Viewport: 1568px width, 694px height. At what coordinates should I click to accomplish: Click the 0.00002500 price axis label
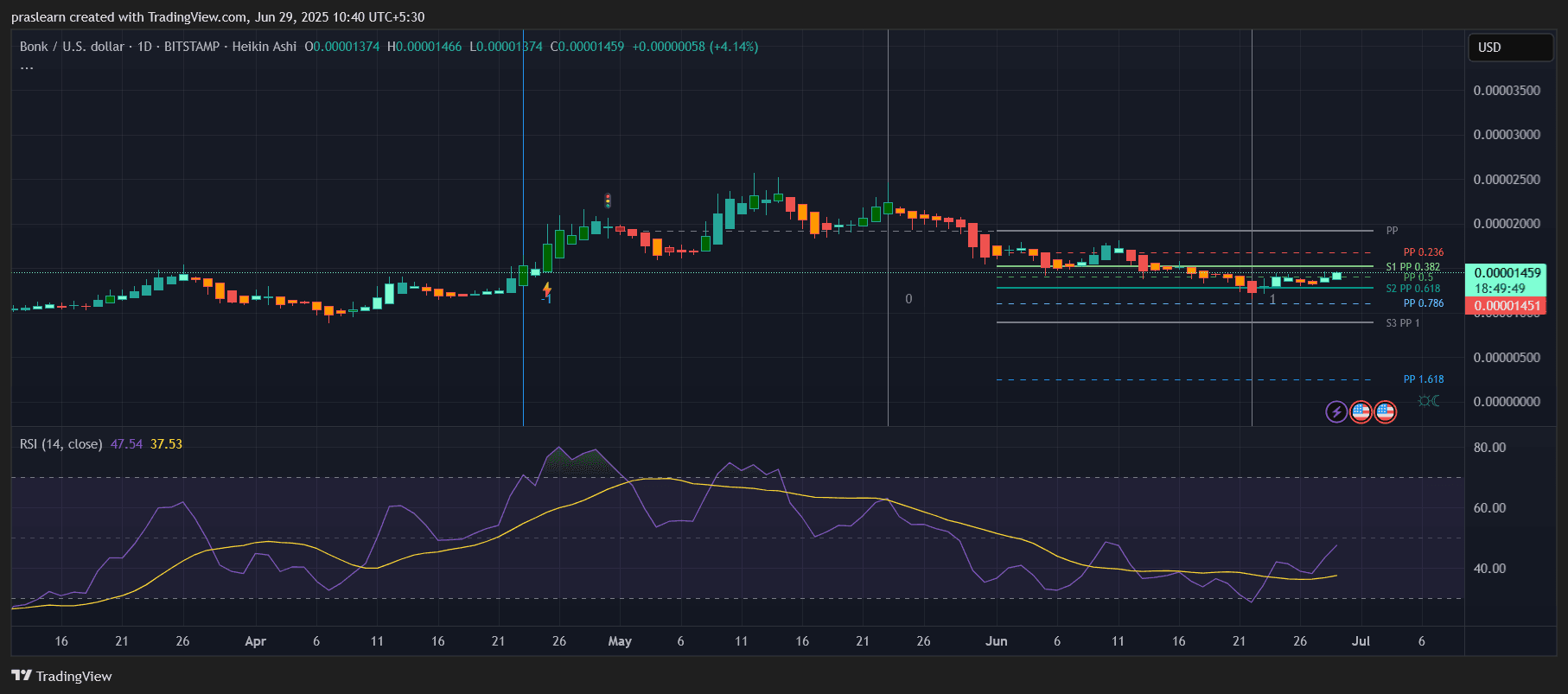[1507, 180]
